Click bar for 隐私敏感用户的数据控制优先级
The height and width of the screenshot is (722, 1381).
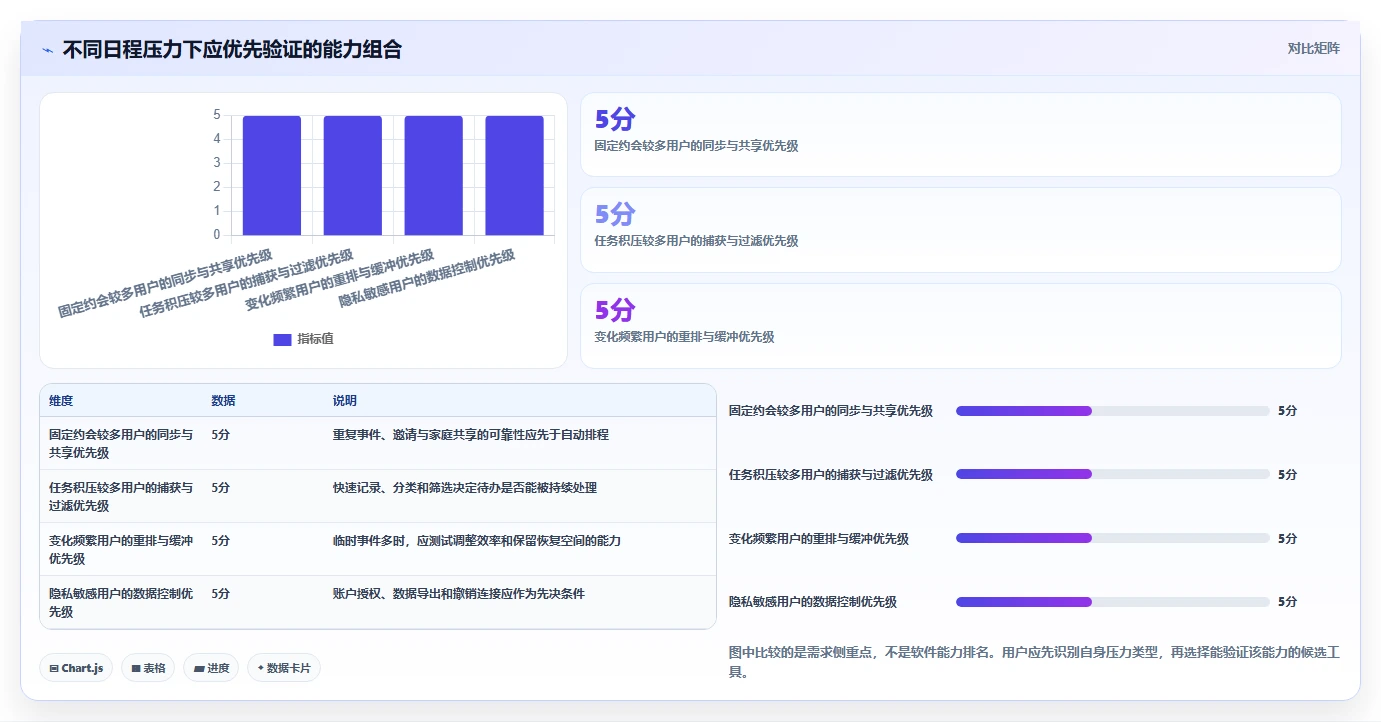pos(515,175)
